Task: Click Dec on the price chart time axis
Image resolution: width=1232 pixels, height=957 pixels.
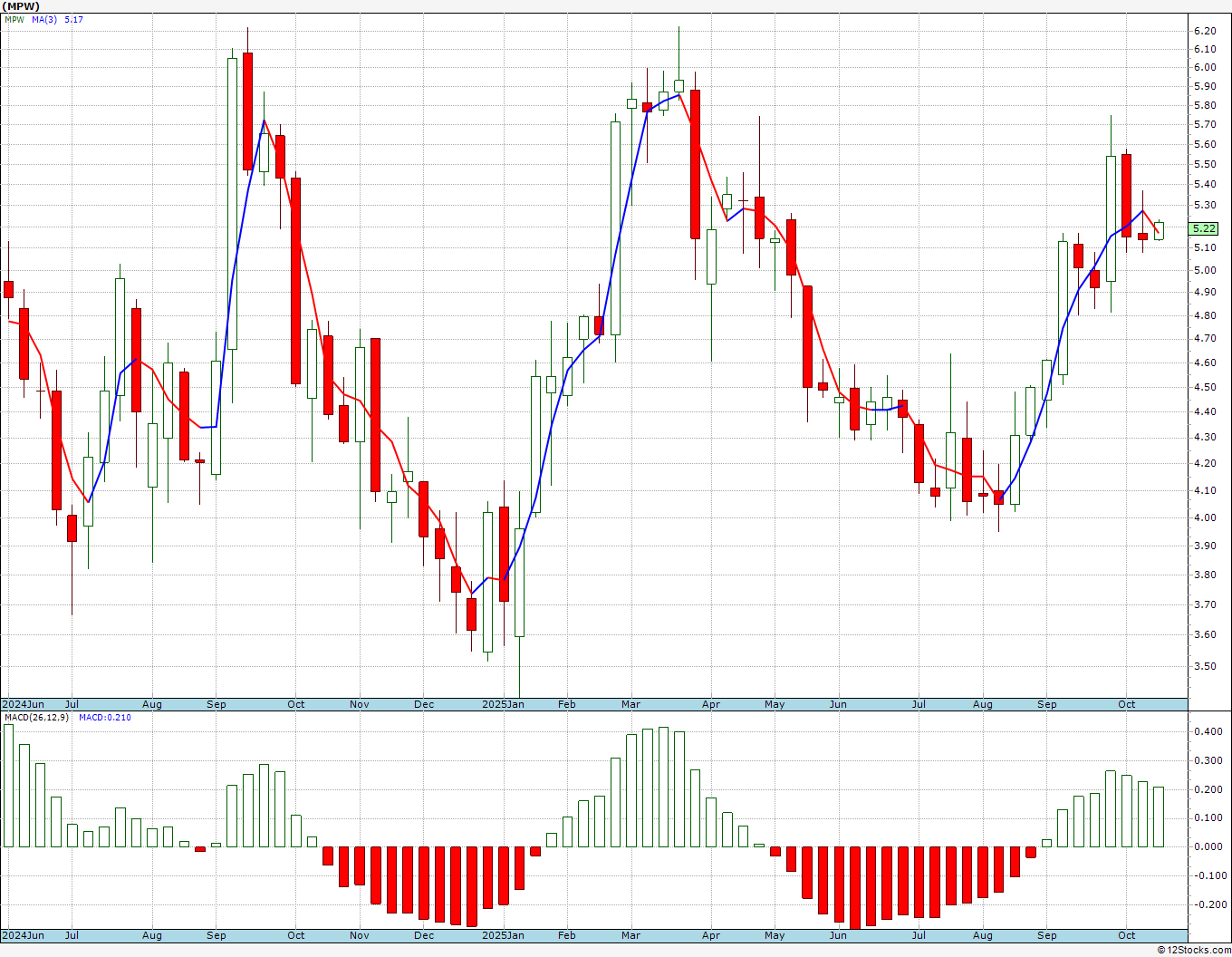Action: 424,704
